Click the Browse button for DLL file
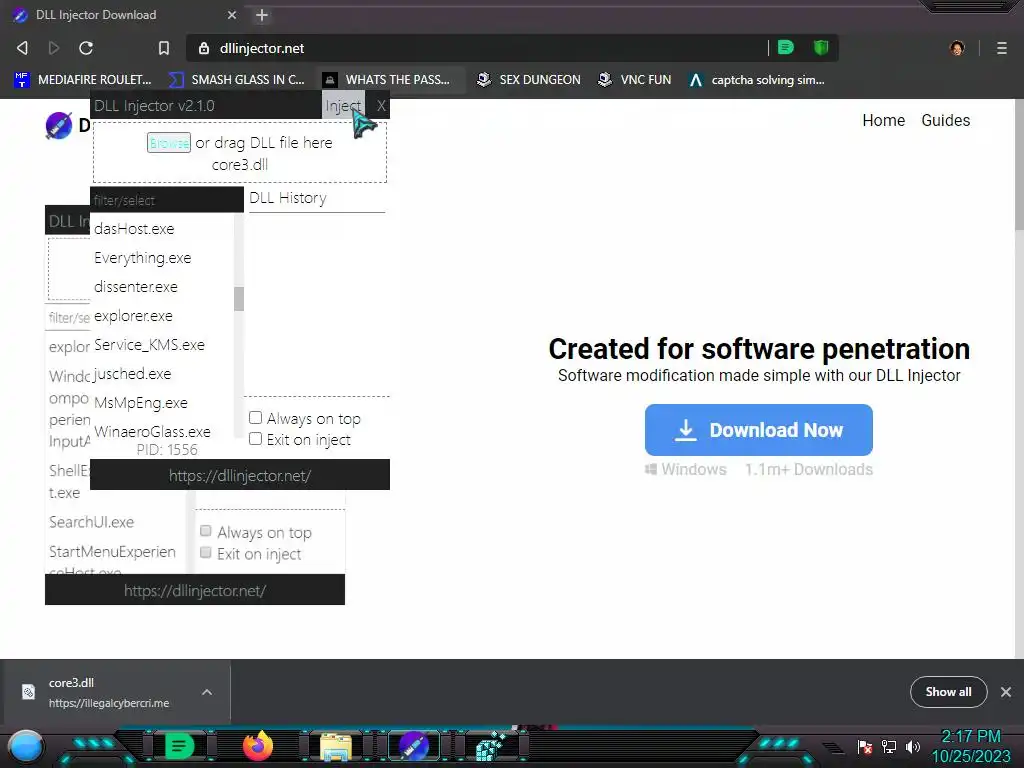The image size is (1024, 768). coord(168,142)
